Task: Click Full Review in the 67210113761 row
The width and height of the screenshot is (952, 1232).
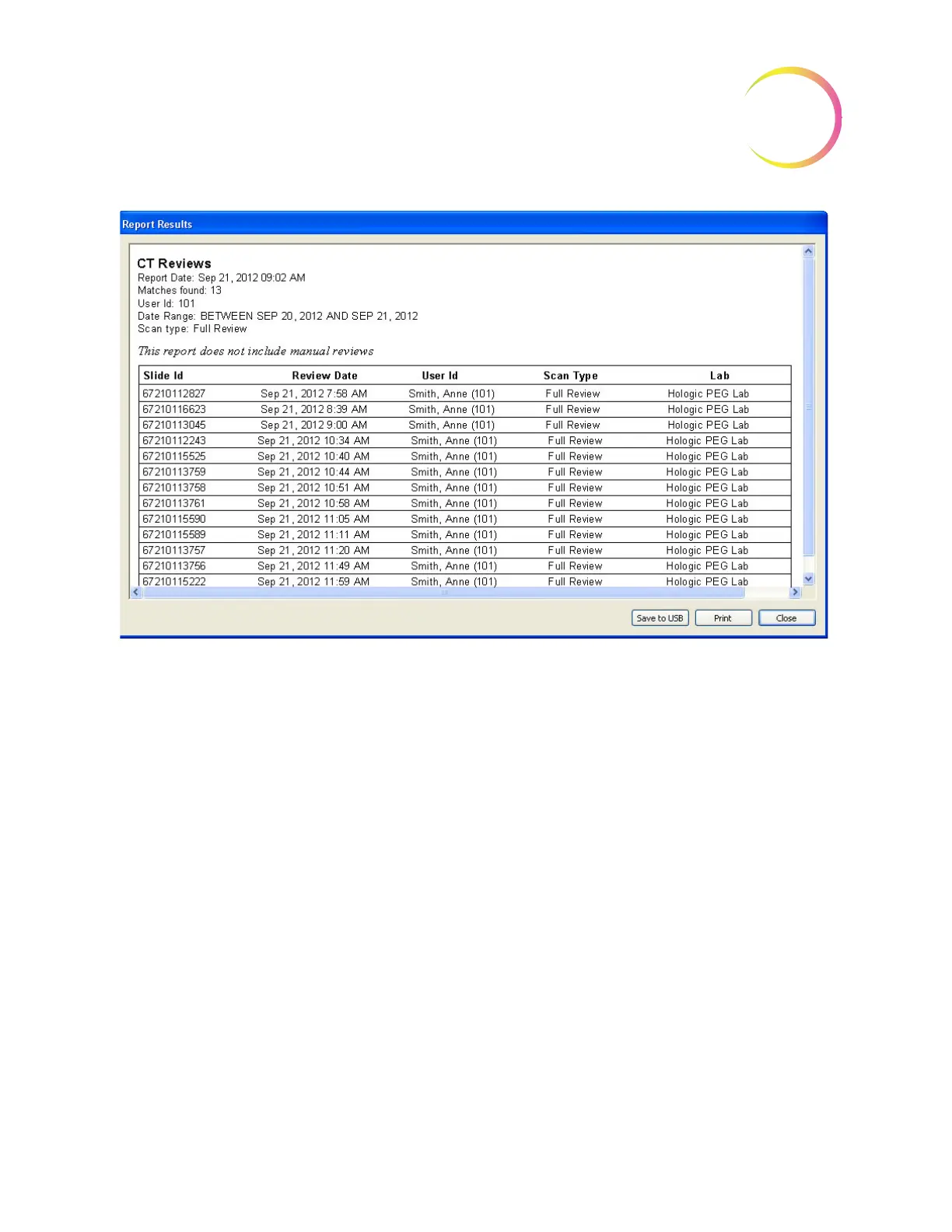Action: pyautogui.click(x=575, y=503)
